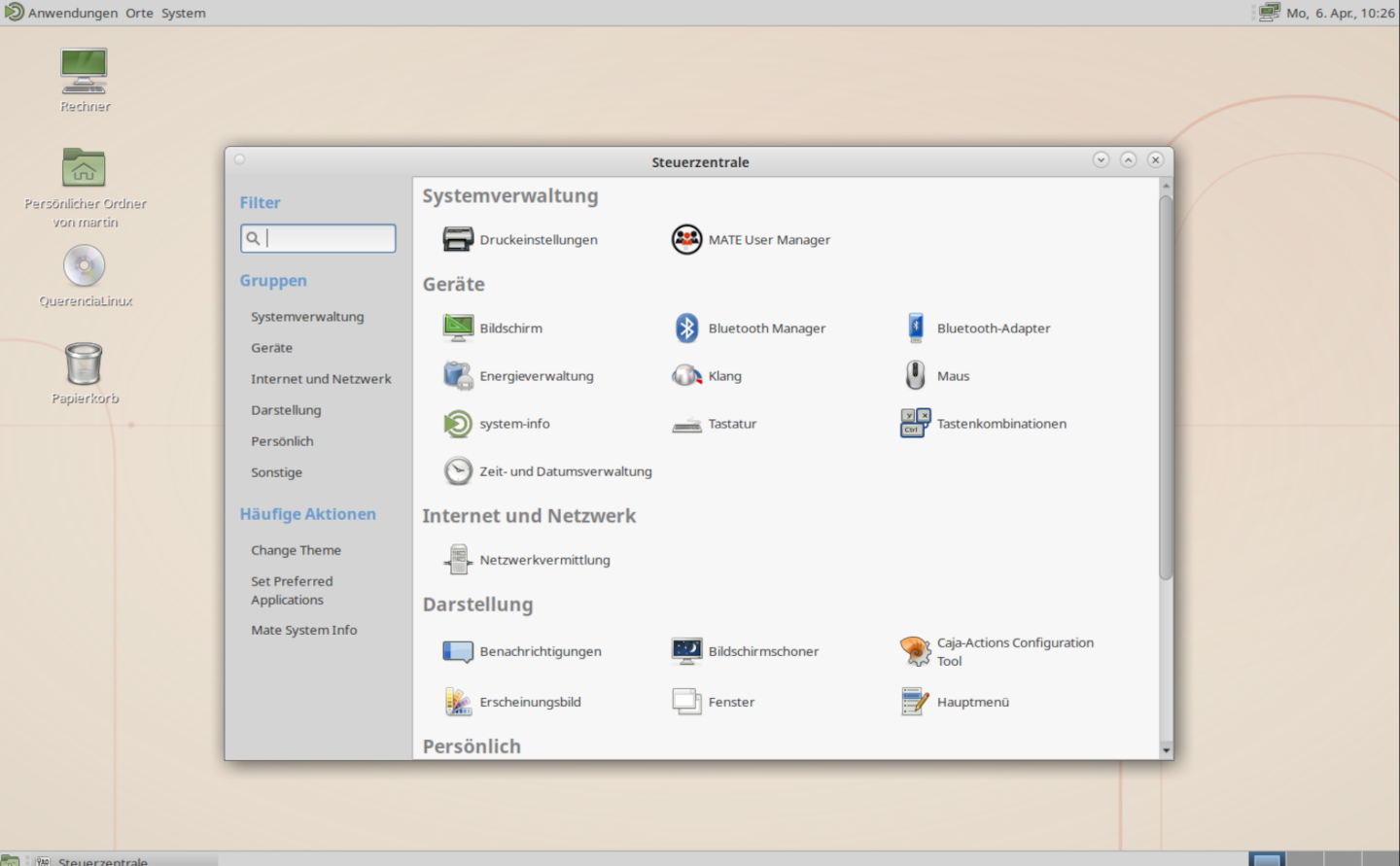
Task: Open the Netzwerkvermittlung network icon
Action: pyautogui.click(x=458, y=560)
